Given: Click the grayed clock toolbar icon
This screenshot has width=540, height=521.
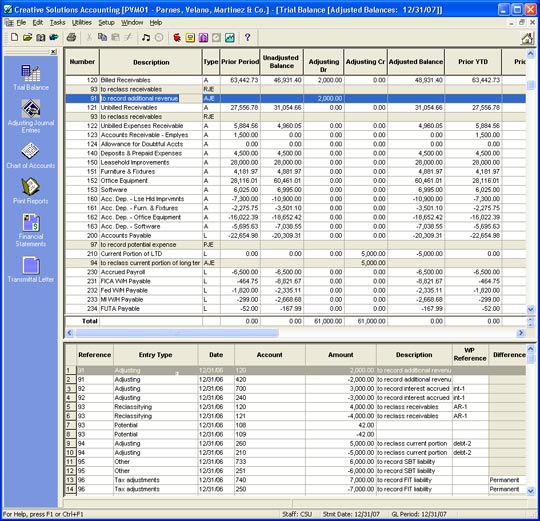Looking at the screenshot, I should [x=159, y=37].
